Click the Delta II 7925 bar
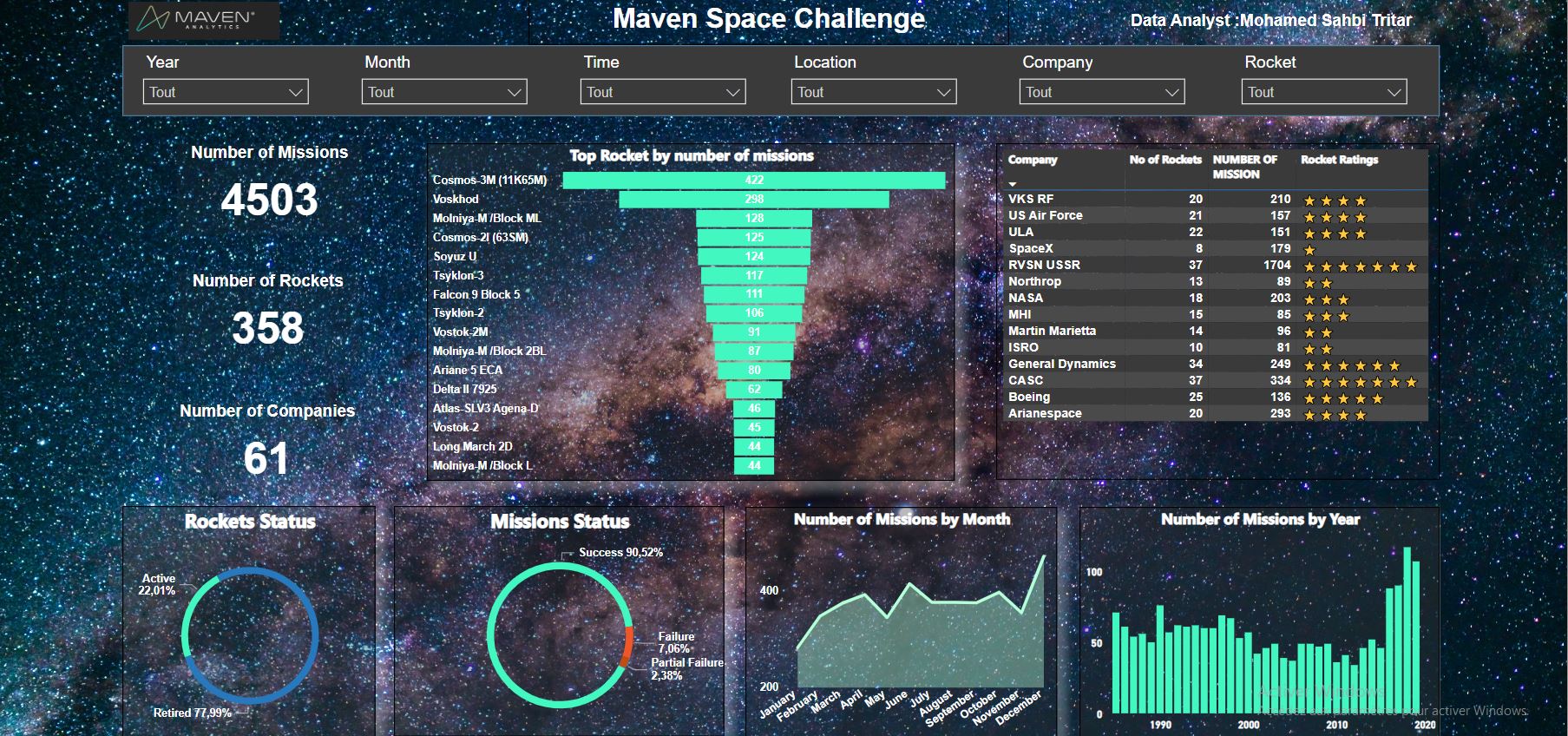Image resolution: width=1568 pixels, height=736 pixels. 754,389
